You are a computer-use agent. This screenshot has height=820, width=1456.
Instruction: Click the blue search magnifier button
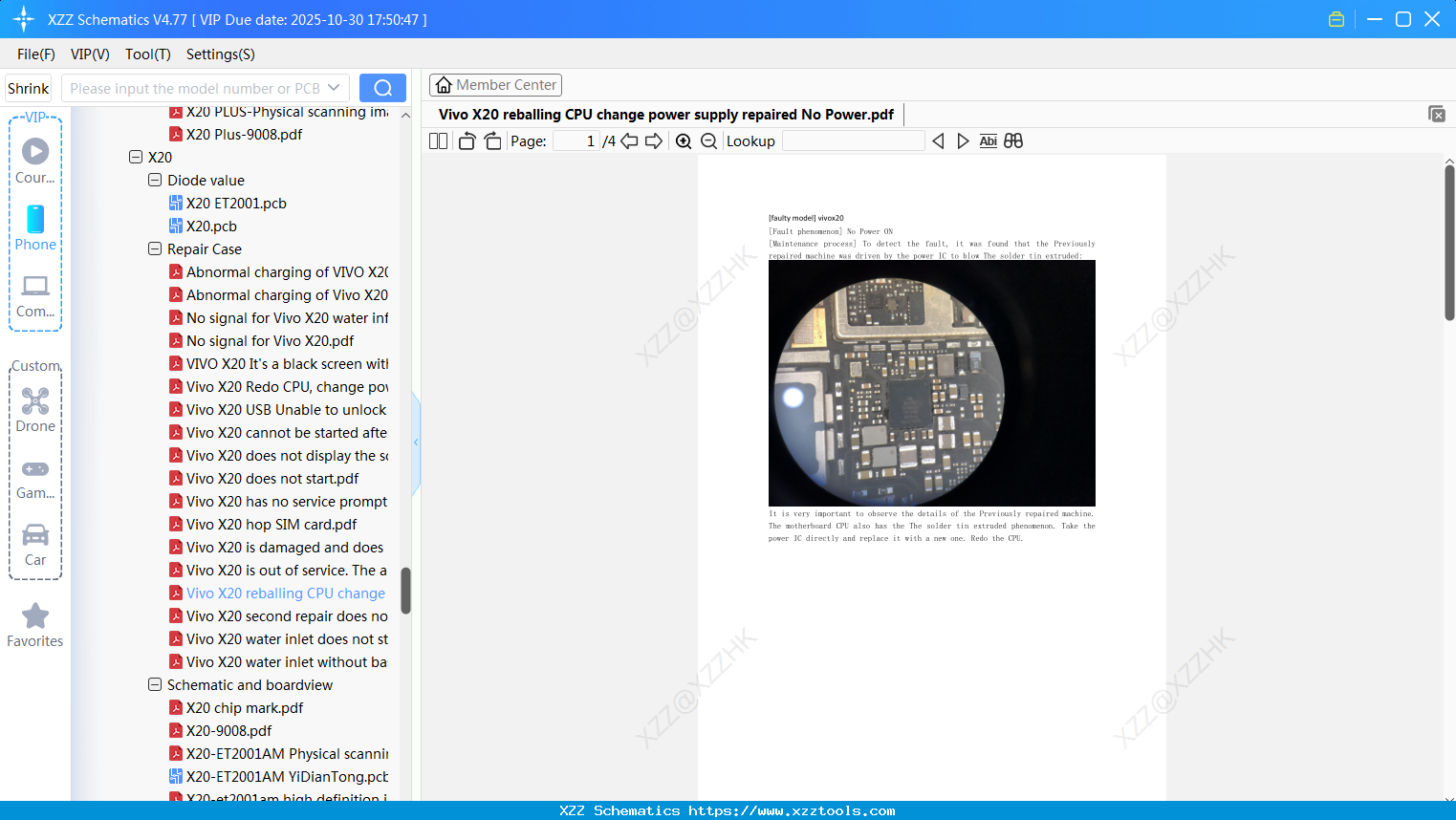382,88
